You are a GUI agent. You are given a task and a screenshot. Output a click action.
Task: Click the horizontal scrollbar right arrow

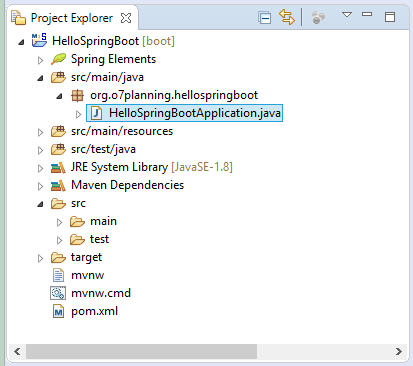(x=399, y=351)
